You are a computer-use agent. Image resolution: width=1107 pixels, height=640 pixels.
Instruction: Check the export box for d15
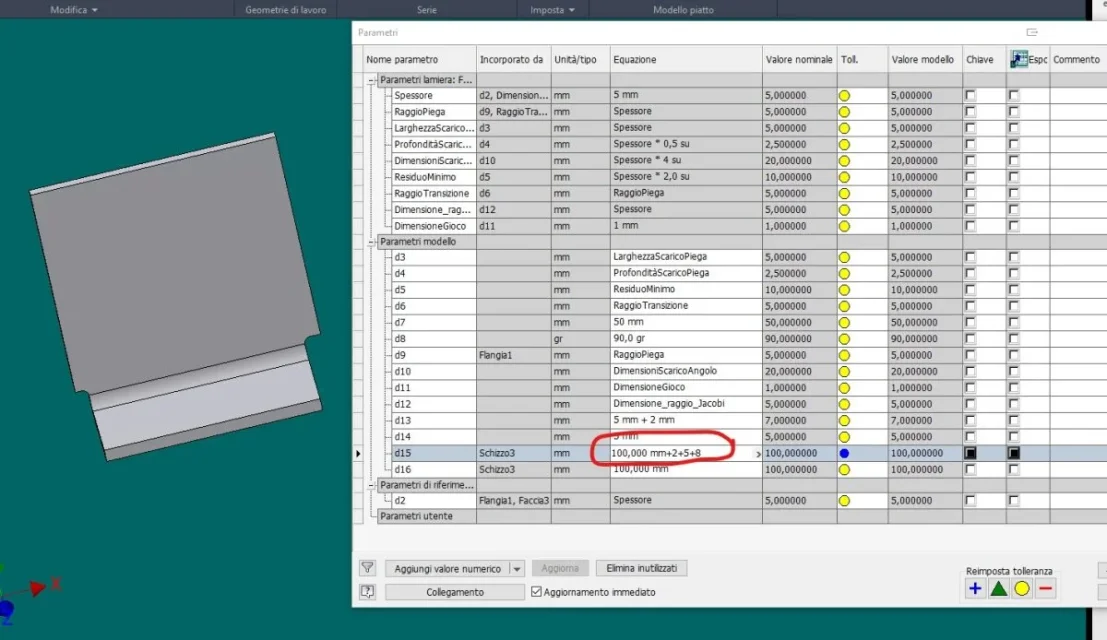tap(1014, 453)
